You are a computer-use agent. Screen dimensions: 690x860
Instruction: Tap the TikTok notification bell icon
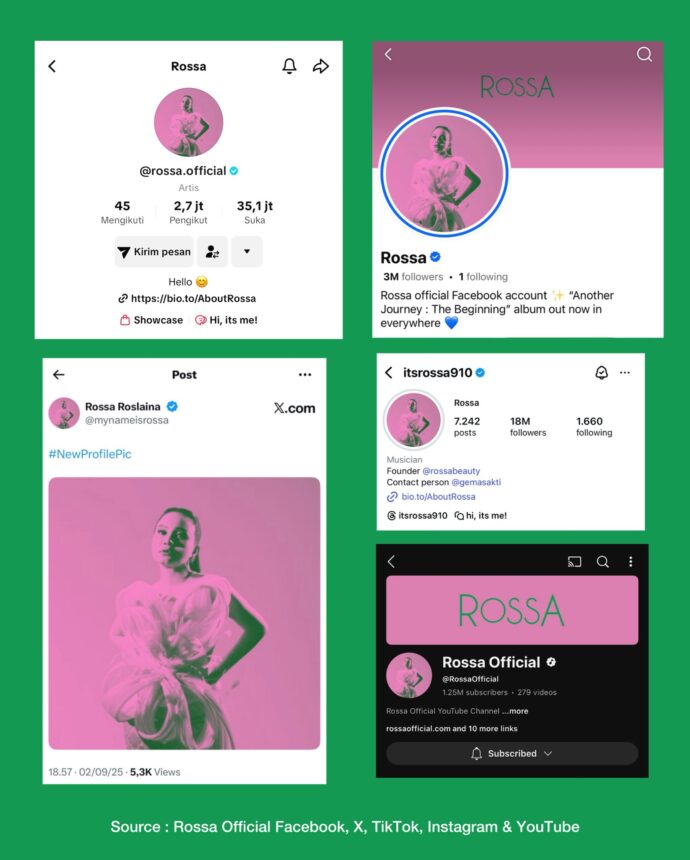(x=289, y=66)
